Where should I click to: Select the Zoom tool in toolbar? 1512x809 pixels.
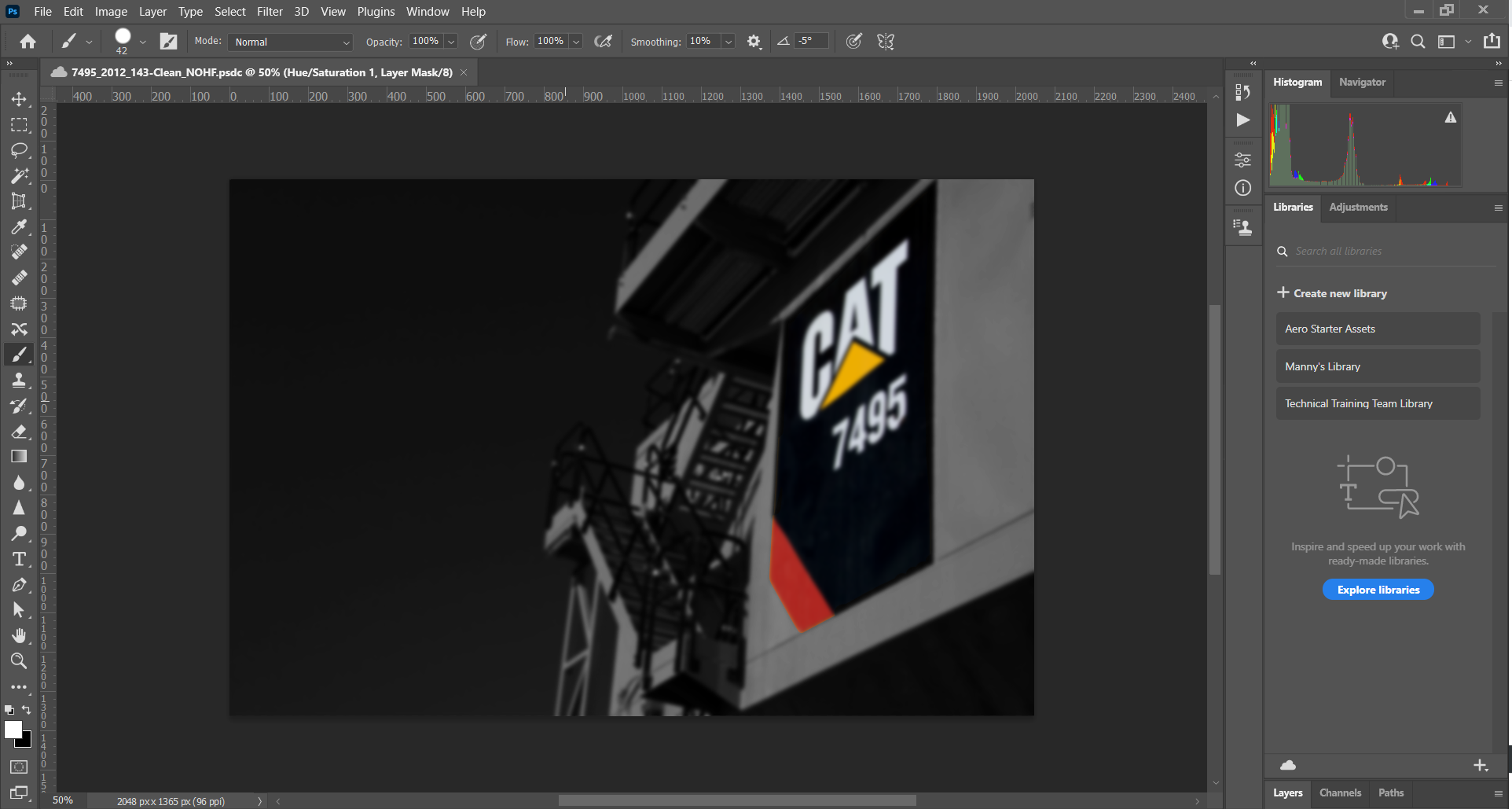[x=19, y=661]
